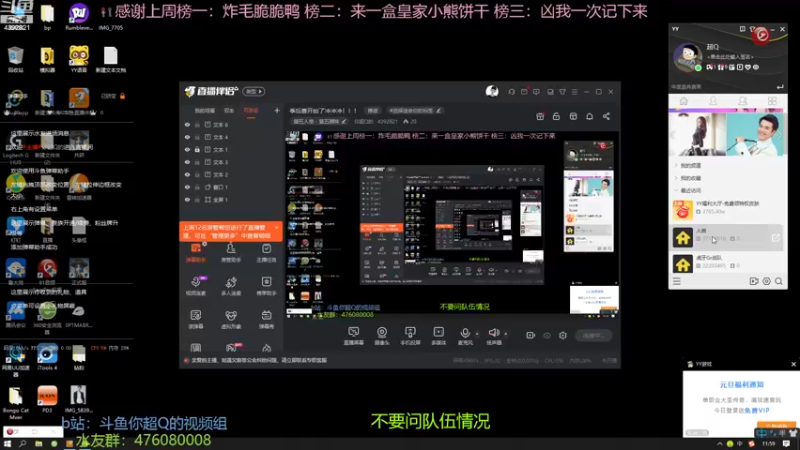The height and width of the screenshot is (450, 800).
Task: Click the notification bell icon in 直播伴侣
Action: tap(589, 116)
